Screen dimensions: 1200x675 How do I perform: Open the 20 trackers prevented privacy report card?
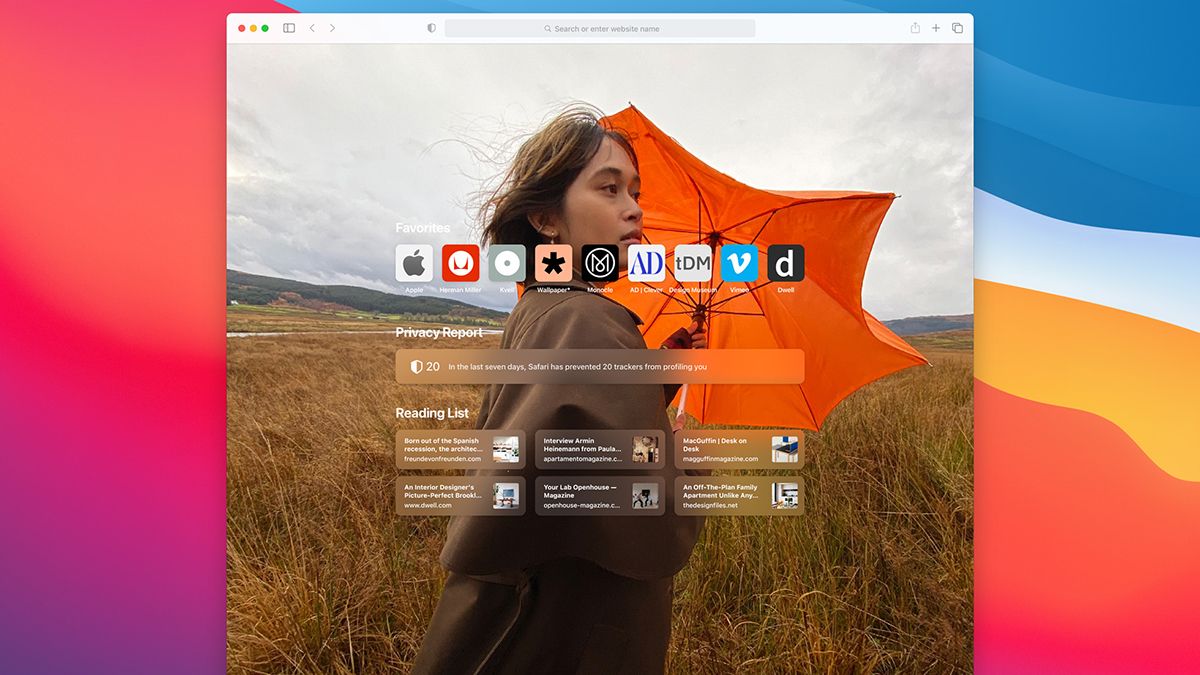tap(600, 366)
